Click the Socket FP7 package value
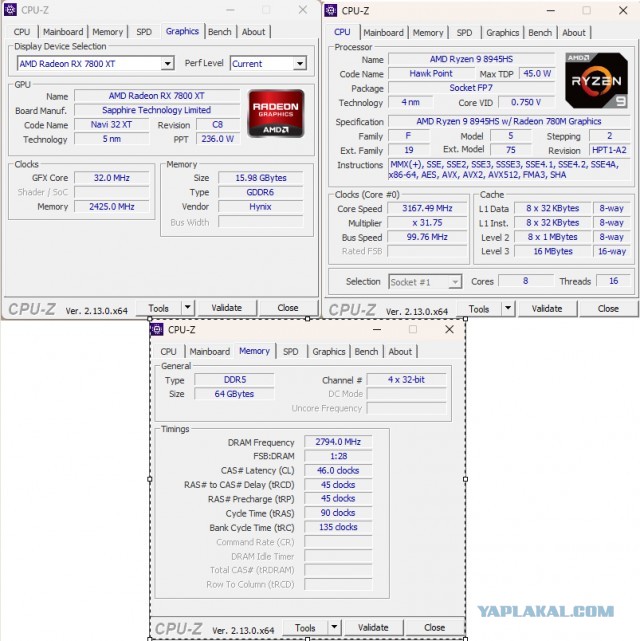 [x=471, y=87]
